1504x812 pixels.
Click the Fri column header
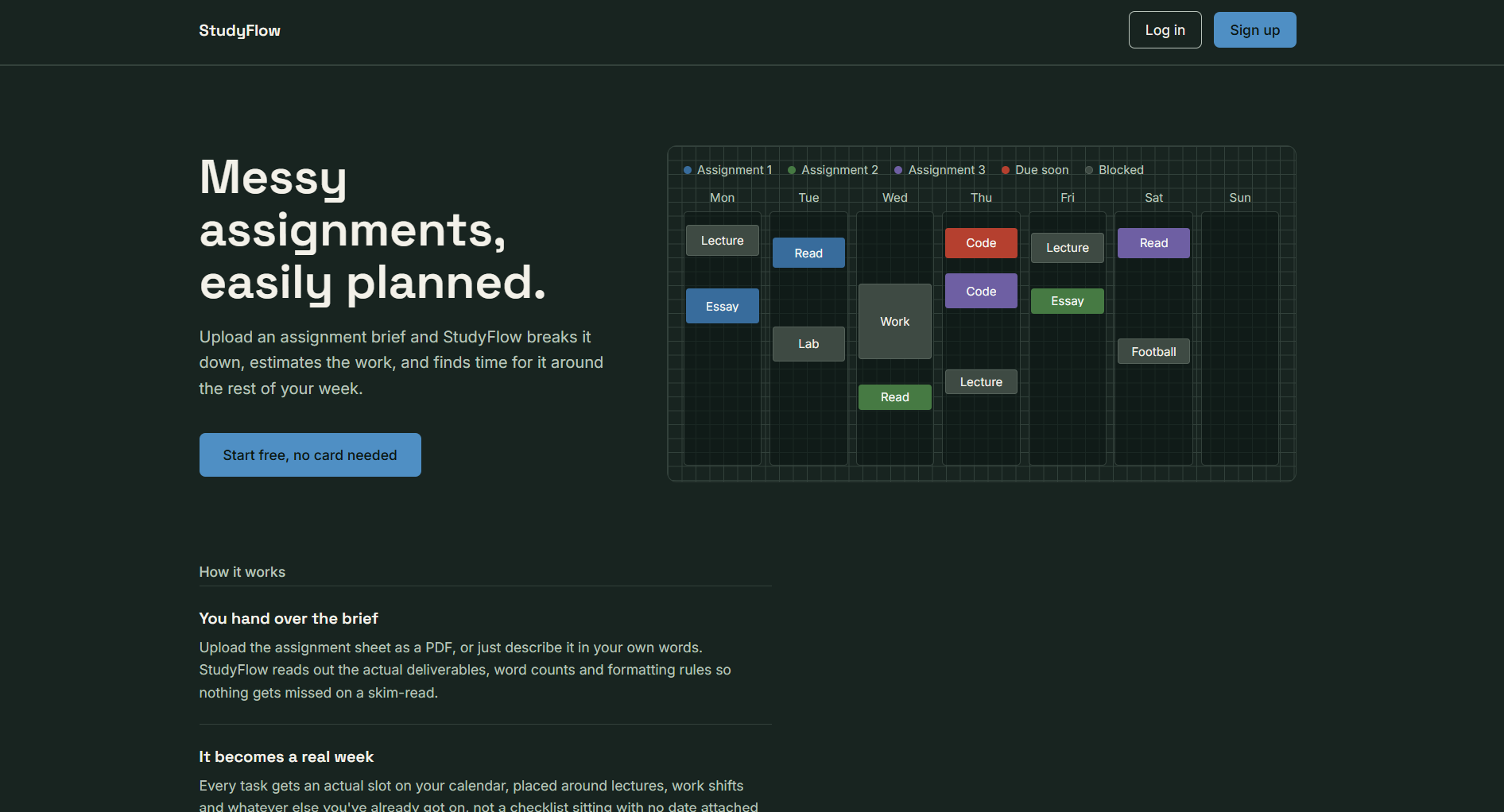[1067, 198]
